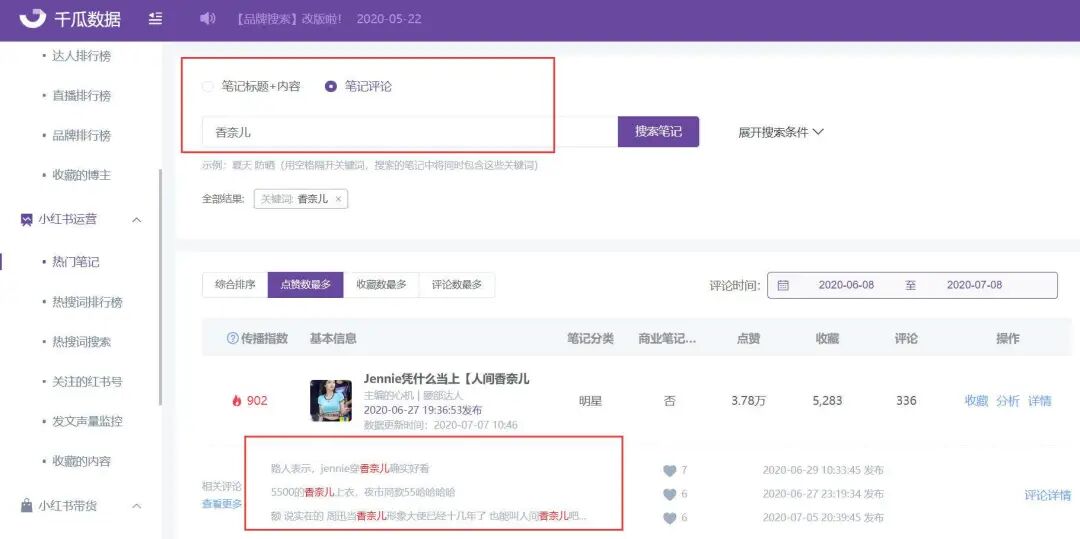
Task: Open 收藏的博主 in the sidebar
Action: coord(81,176)
